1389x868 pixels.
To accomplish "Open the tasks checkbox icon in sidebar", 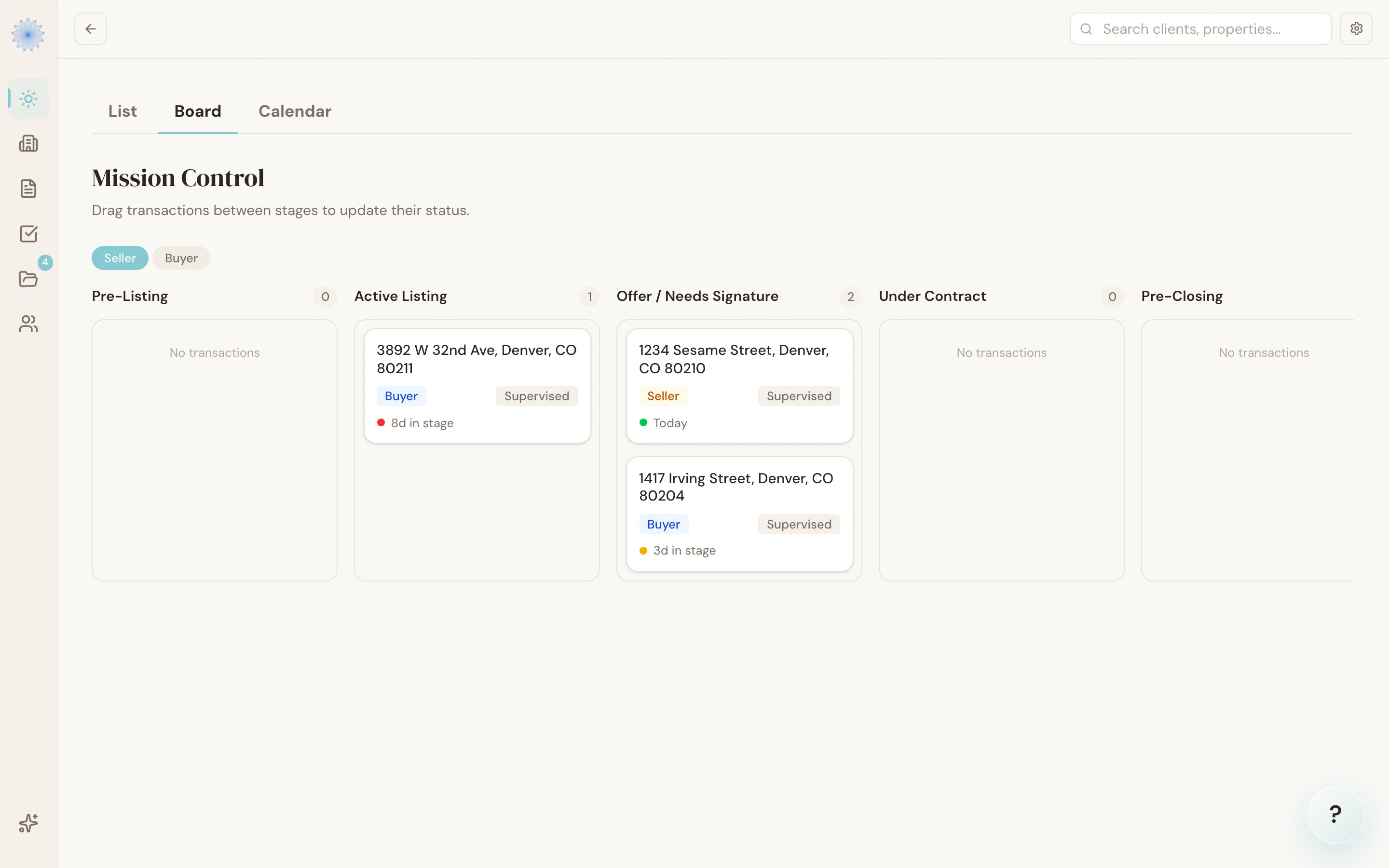I will pos(28,234).
